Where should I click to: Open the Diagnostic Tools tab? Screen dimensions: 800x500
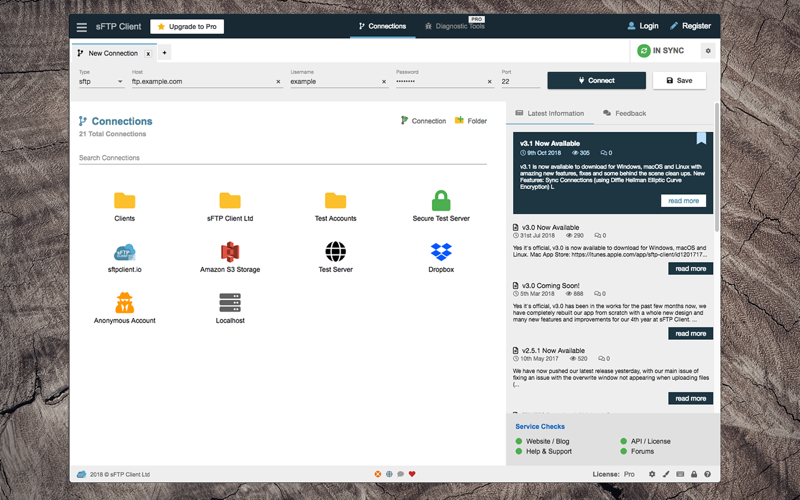tap(455, 26)
